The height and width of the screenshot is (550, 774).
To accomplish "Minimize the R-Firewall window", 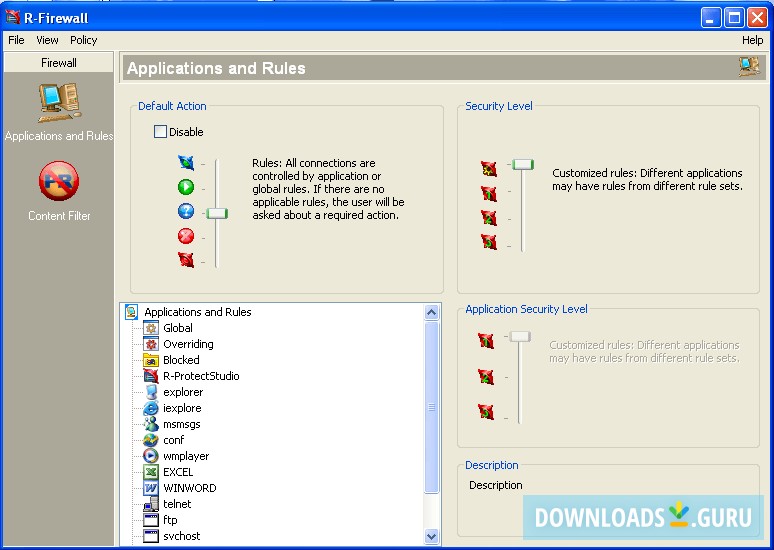I will (x=711, y=18).
